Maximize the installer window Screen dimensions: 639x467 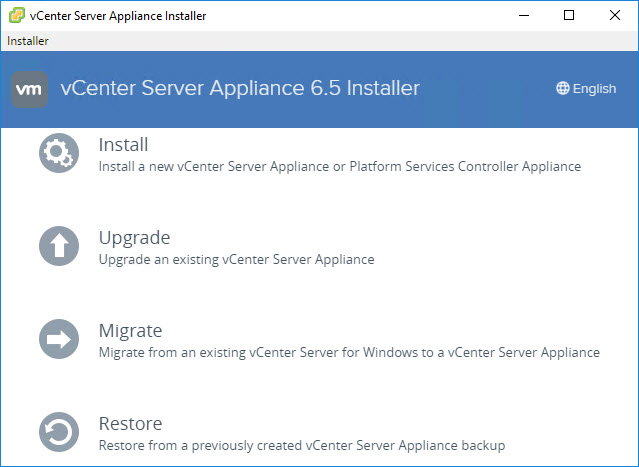pyautogui.click(x=569, y=15)
